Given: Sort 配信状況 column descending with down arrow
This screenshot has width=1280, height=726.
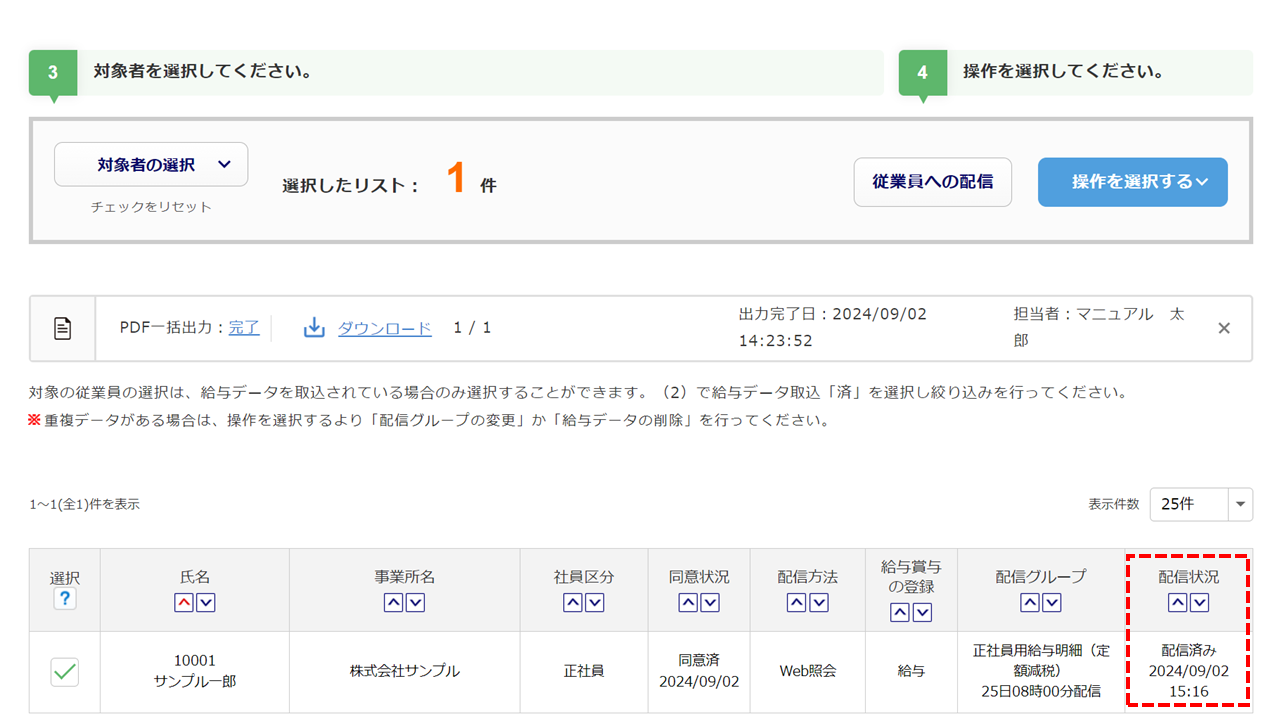Looking at the screenshot, I should pyautogui.click(x=1199, y=603).
